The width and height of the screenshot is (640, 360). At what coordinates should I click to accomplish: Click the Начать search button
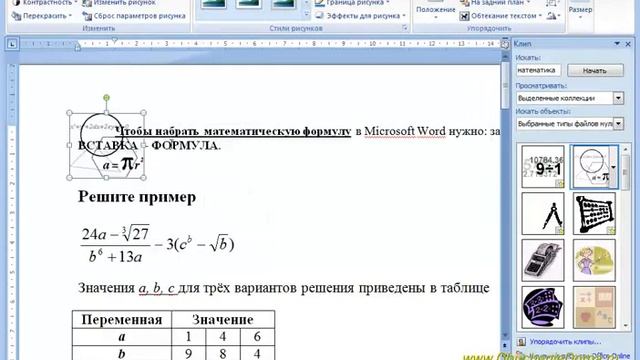click(595, 70)
